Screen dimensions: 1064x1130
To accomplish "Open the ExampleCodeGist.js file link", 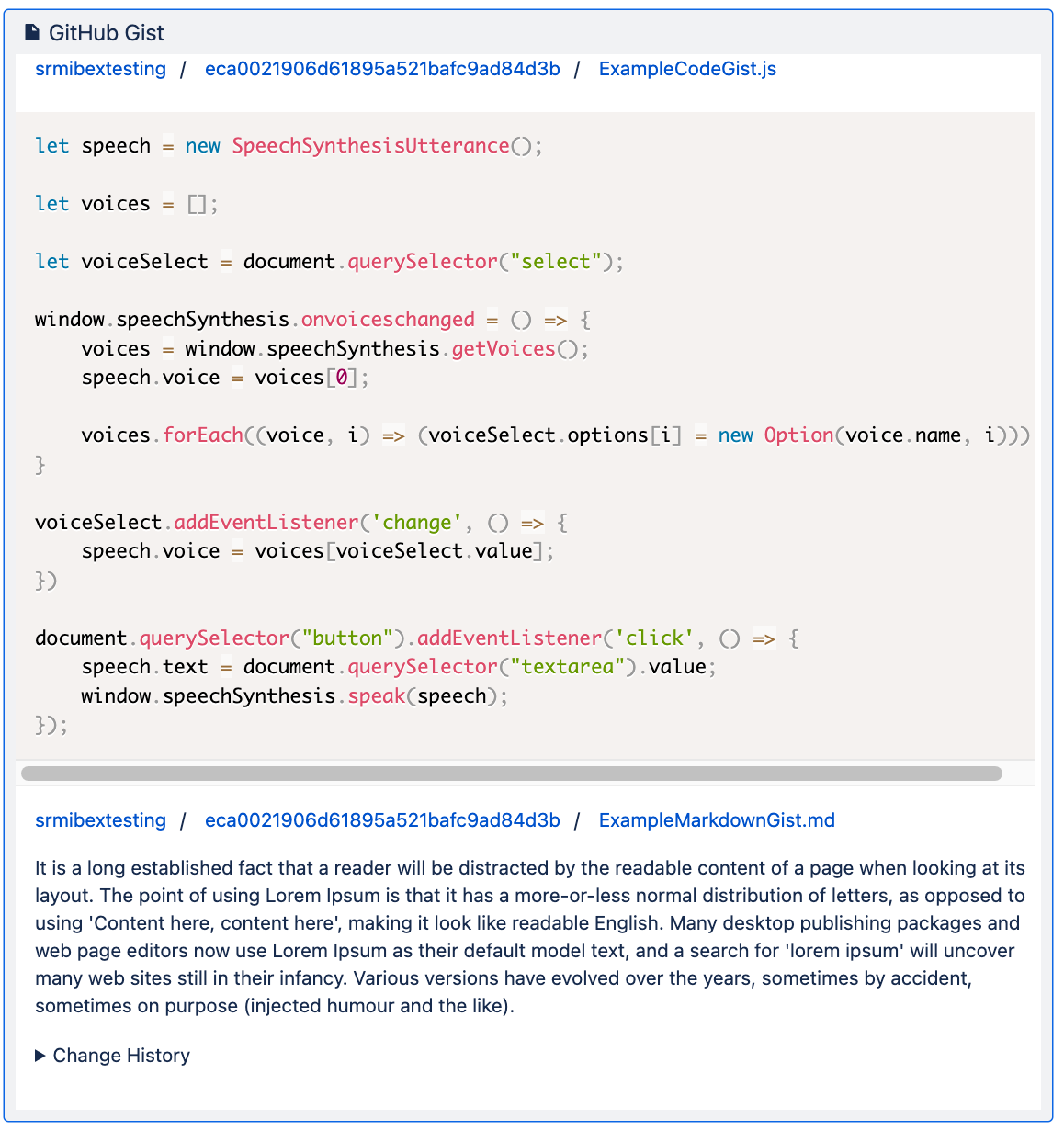I will 686,69.
